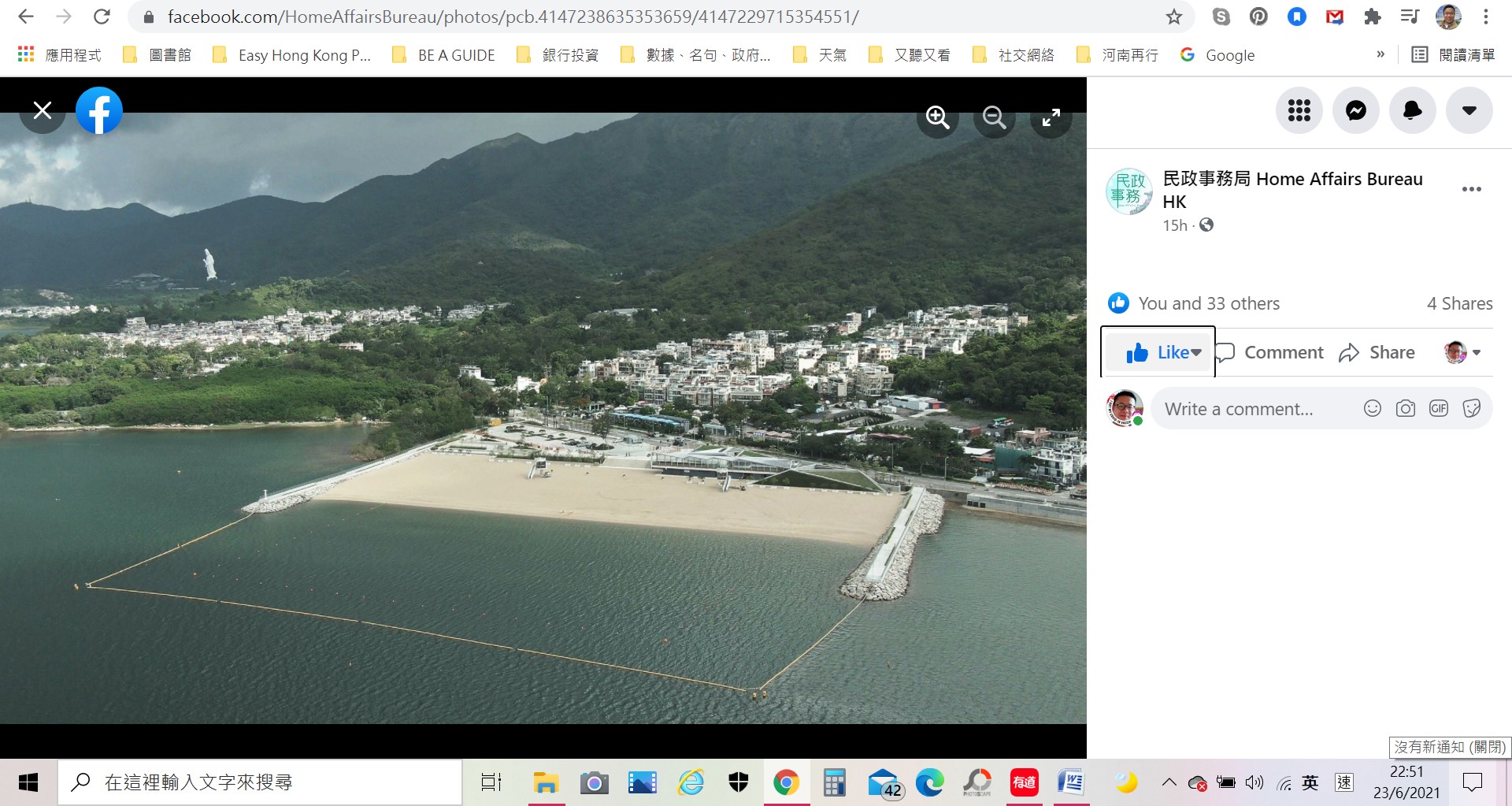Open the Pinterest extension
The width and height of the screenshot is (1512, 806).
click(1258, 17)
